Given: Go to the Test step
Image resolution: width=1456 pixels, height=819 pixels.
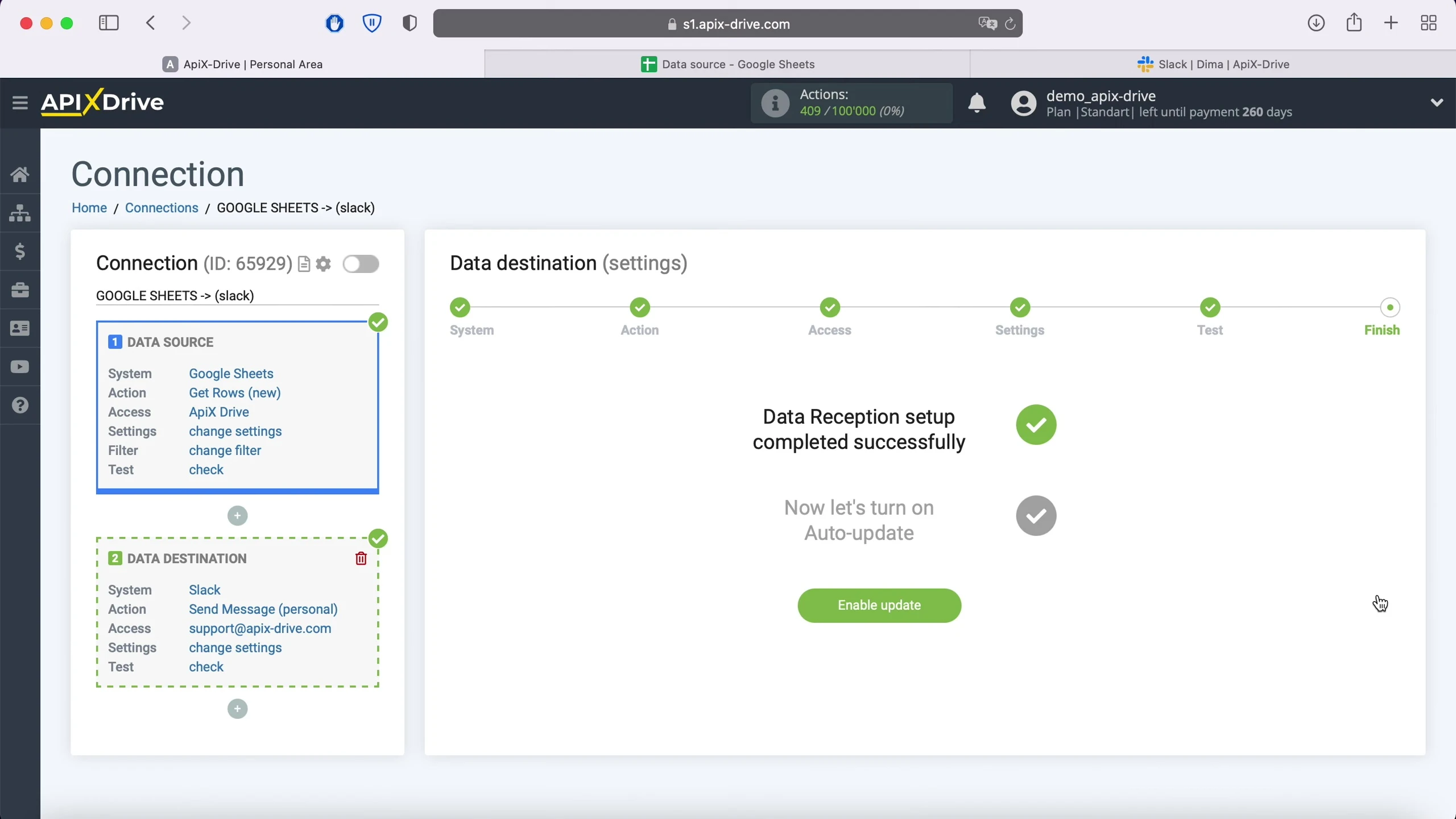Looking at the screenshot, I should [1210, 308].
